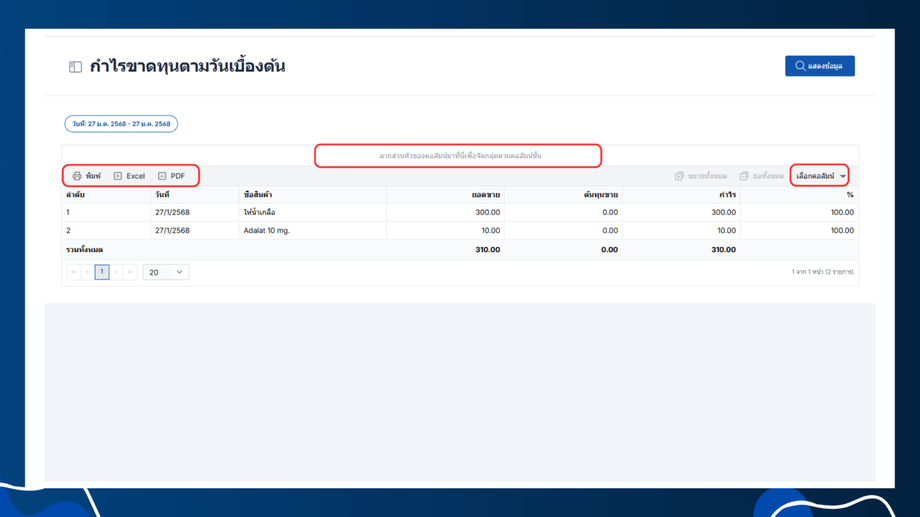Screen dimensions: 920x517
Task: Click กำไร value 10.00 in Adalat row
Action: pos(681,231)
